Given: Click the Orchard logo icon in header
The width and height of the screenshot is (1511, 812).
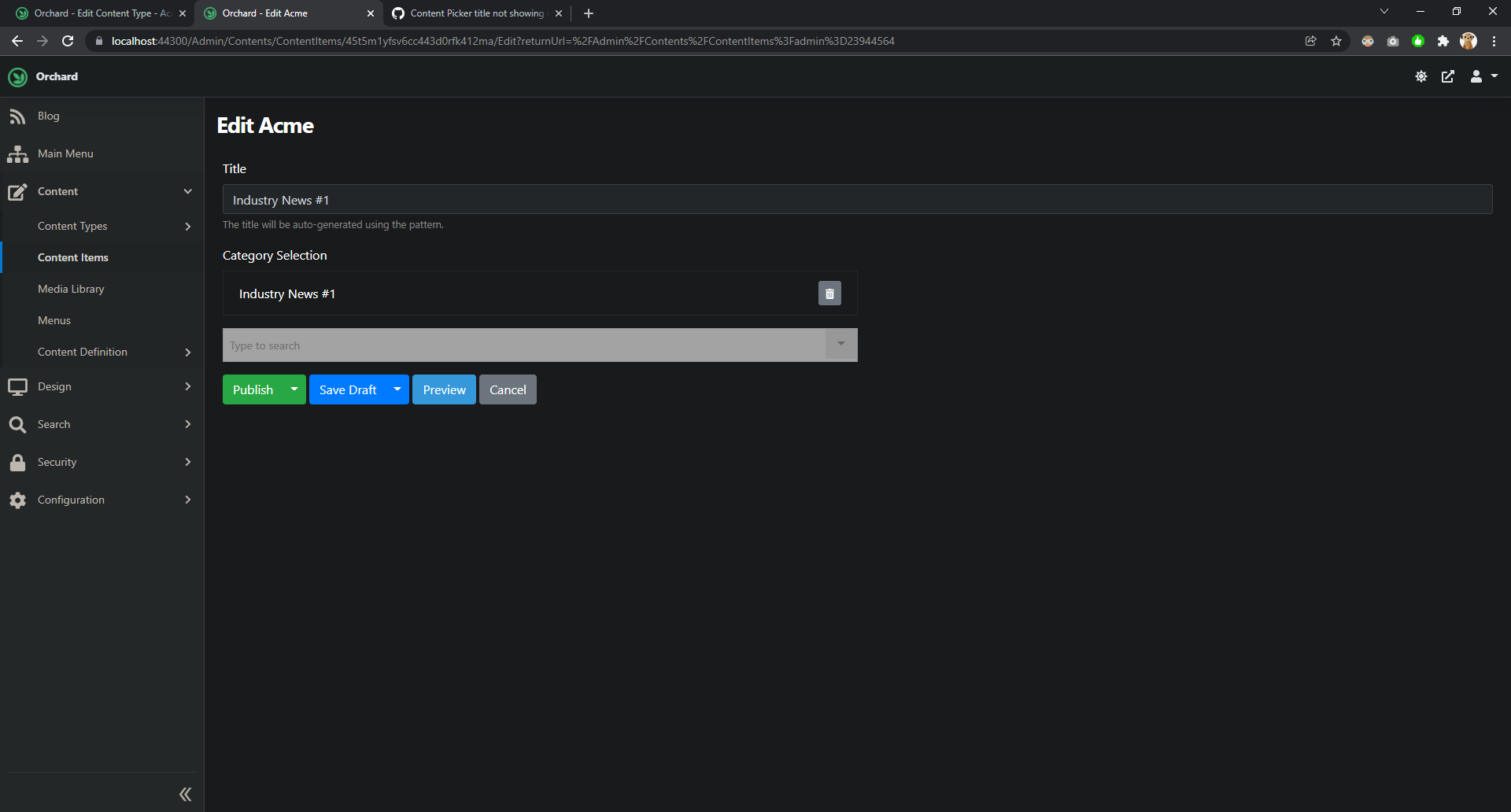Looking at the screenshot, I should (x=17, y=77).
